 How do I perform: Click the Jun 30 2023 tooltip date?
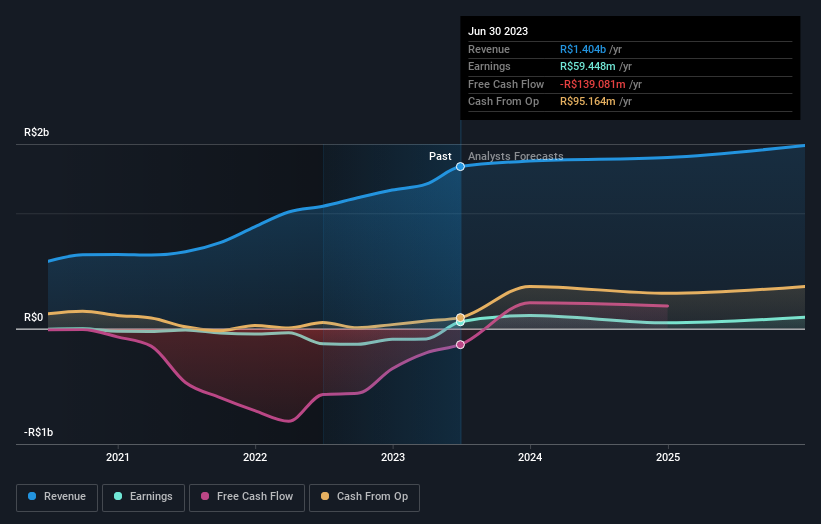tap(498, 31)
